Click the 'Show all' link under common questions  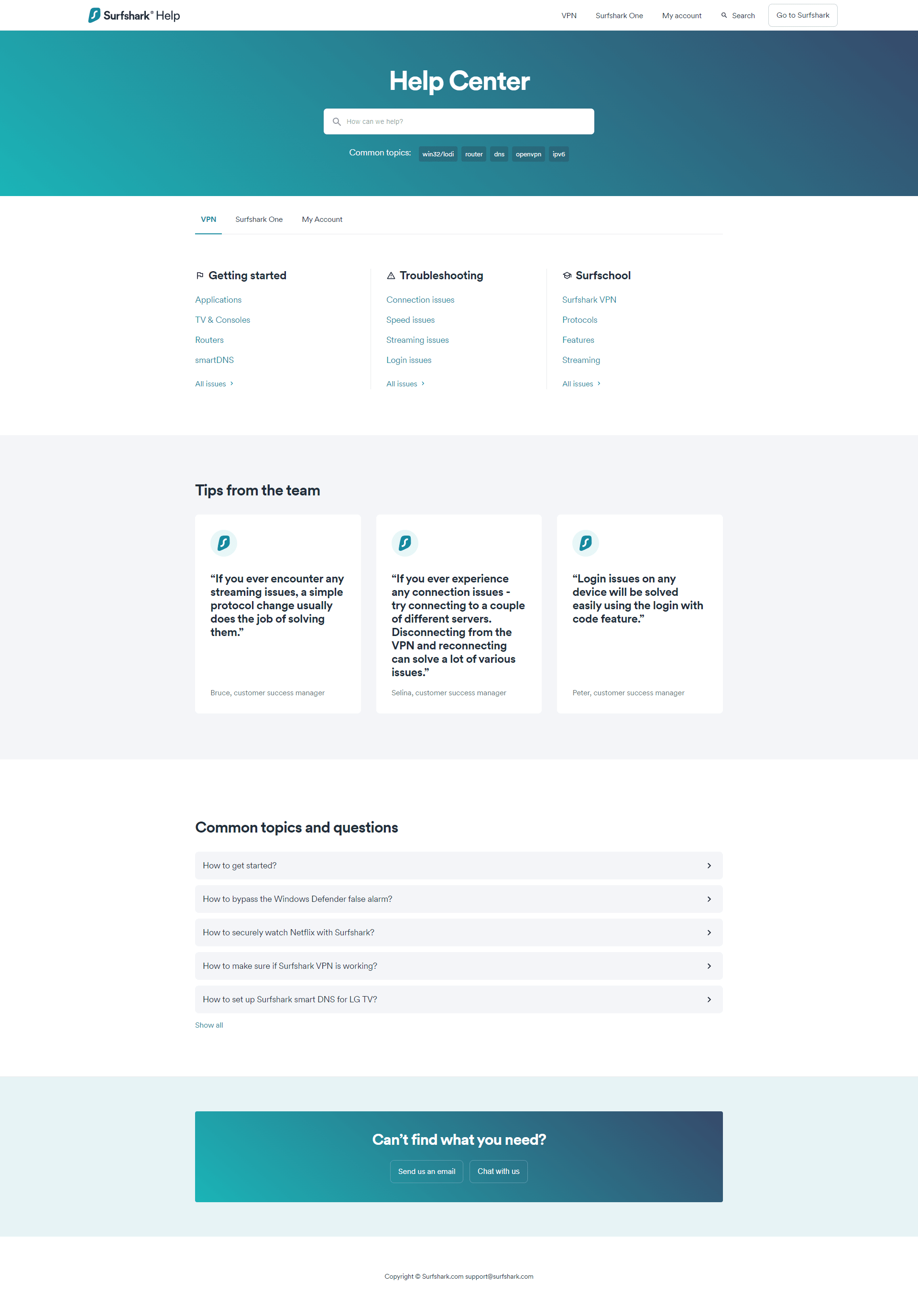click(209, 1025)
